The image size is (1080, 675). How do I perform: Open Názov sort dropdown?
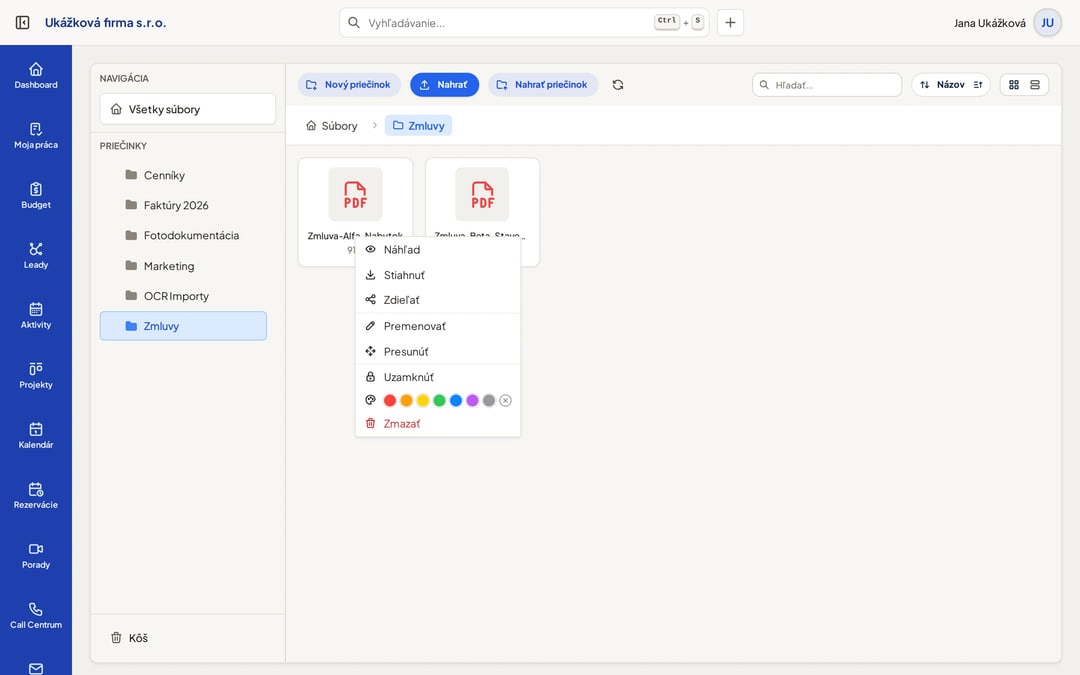[951, 85]
